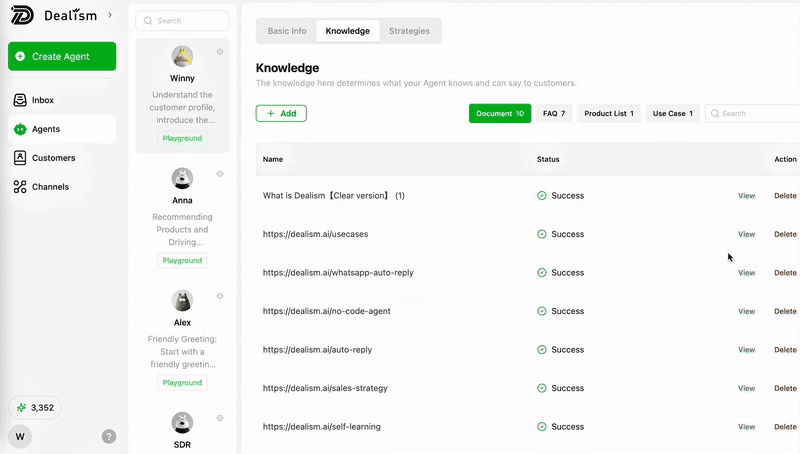Focus the agent list search field
The image size is (800, 454).
[182, 21]
